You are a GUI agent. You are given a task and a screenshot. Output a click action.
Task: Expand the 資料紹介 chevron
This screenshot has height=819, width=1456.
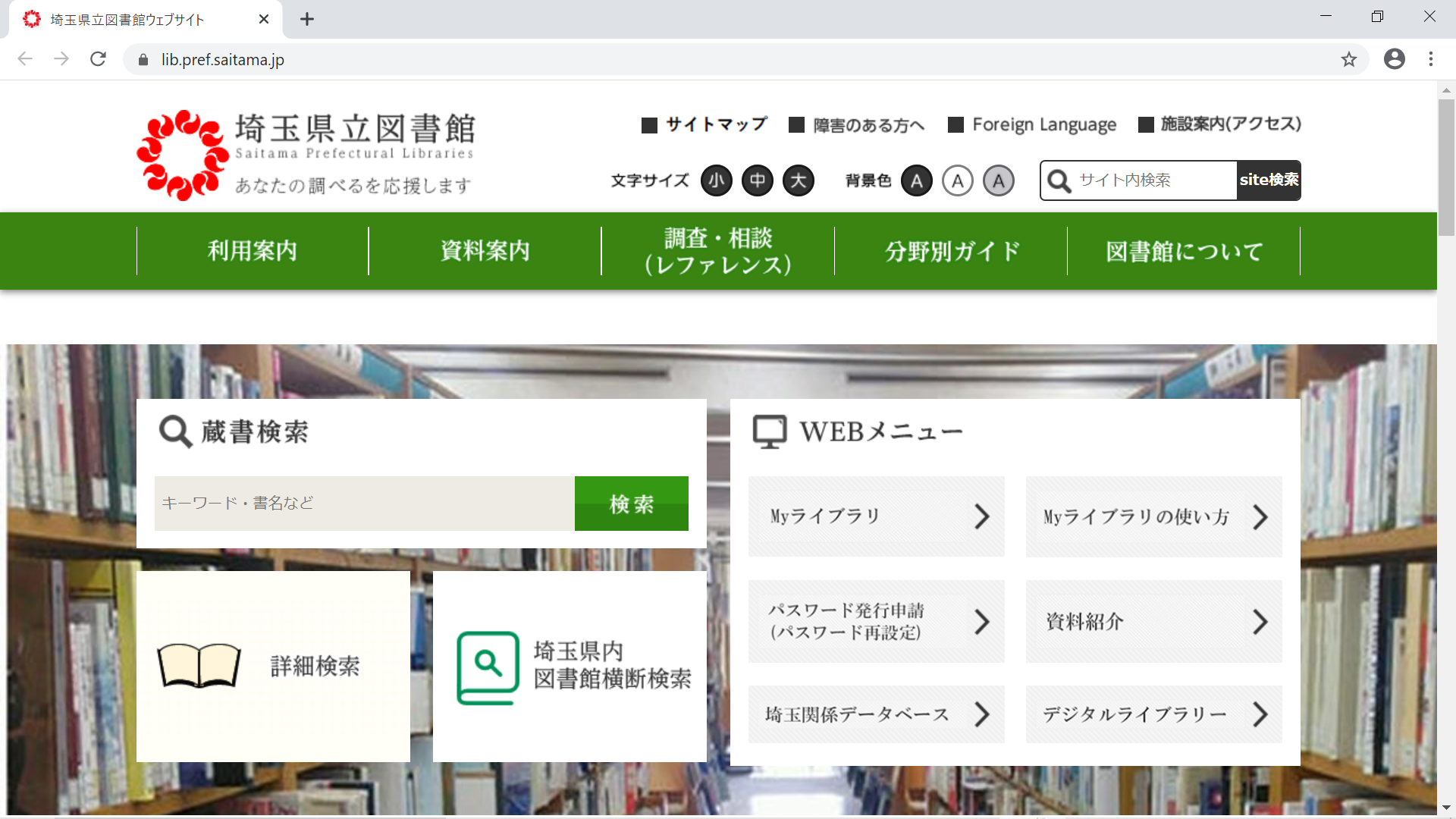[1260, 622]
